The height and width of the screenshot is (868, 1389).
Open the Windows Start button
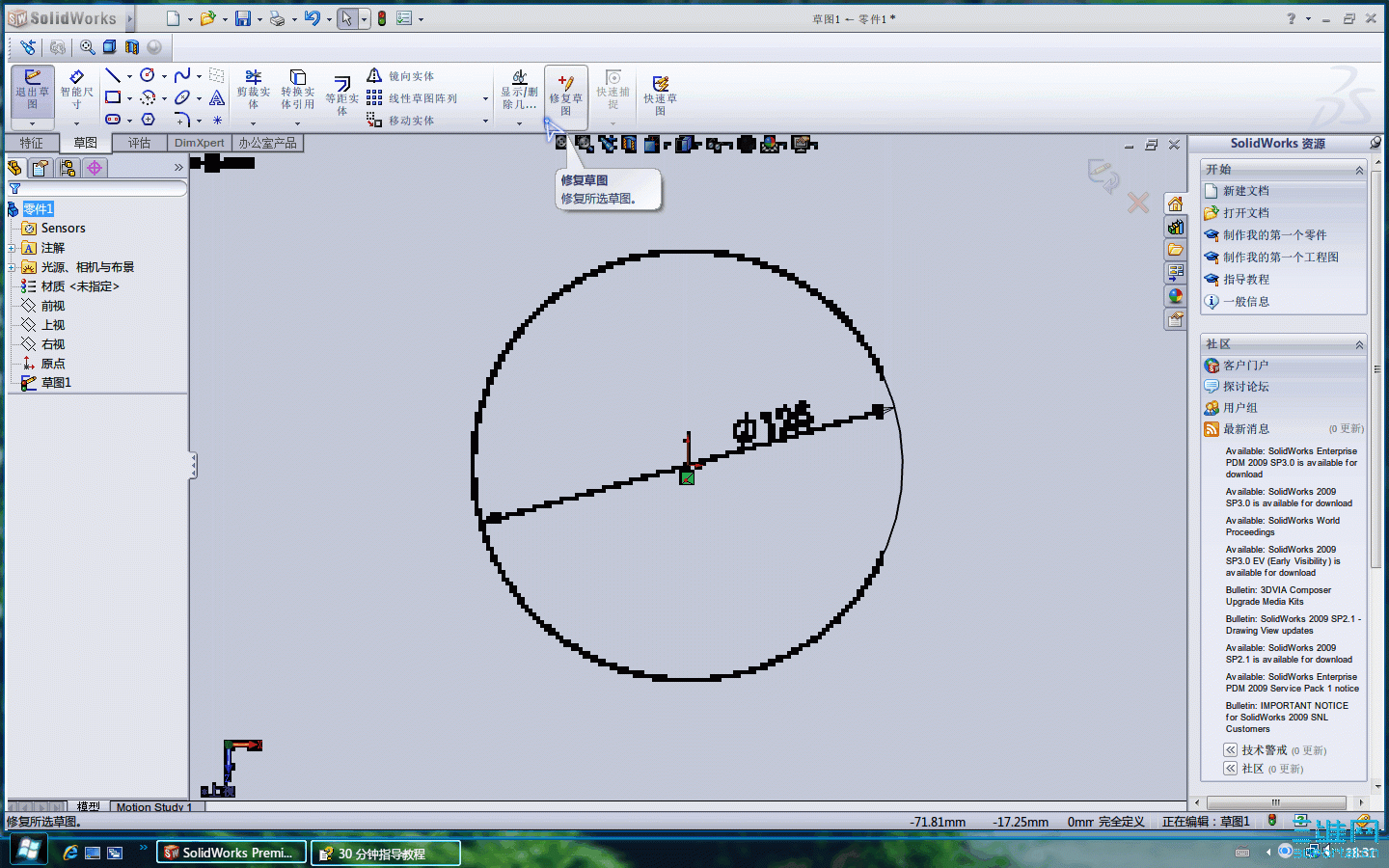point(29,852)
